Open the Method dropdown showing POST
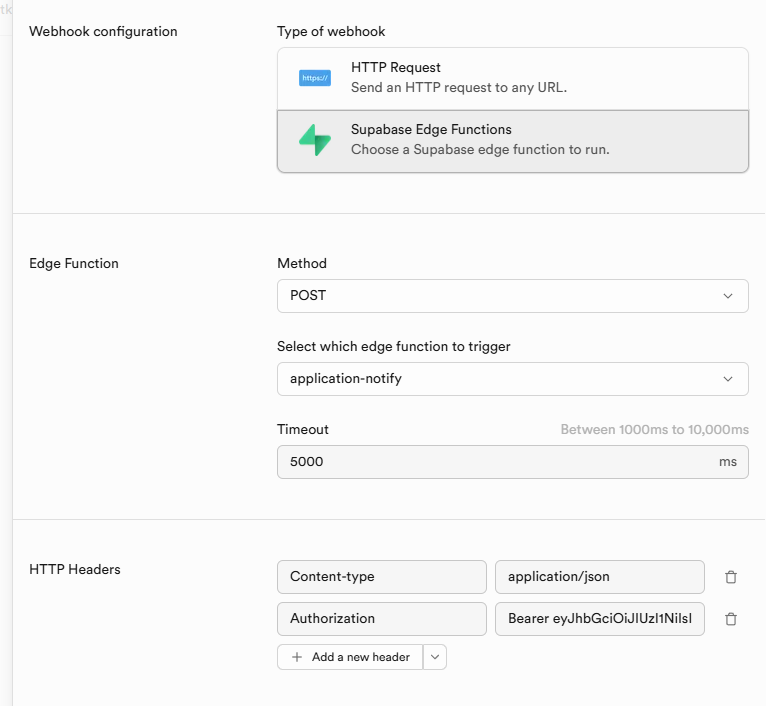Screen dimensions: 766x706 pos(512,296)
